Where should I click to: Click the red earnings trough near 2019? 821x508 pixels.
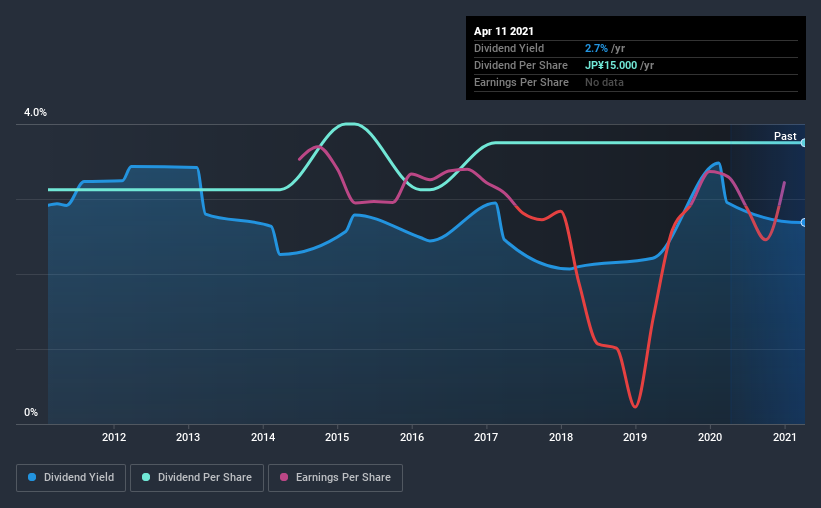[x=635, y=405]
